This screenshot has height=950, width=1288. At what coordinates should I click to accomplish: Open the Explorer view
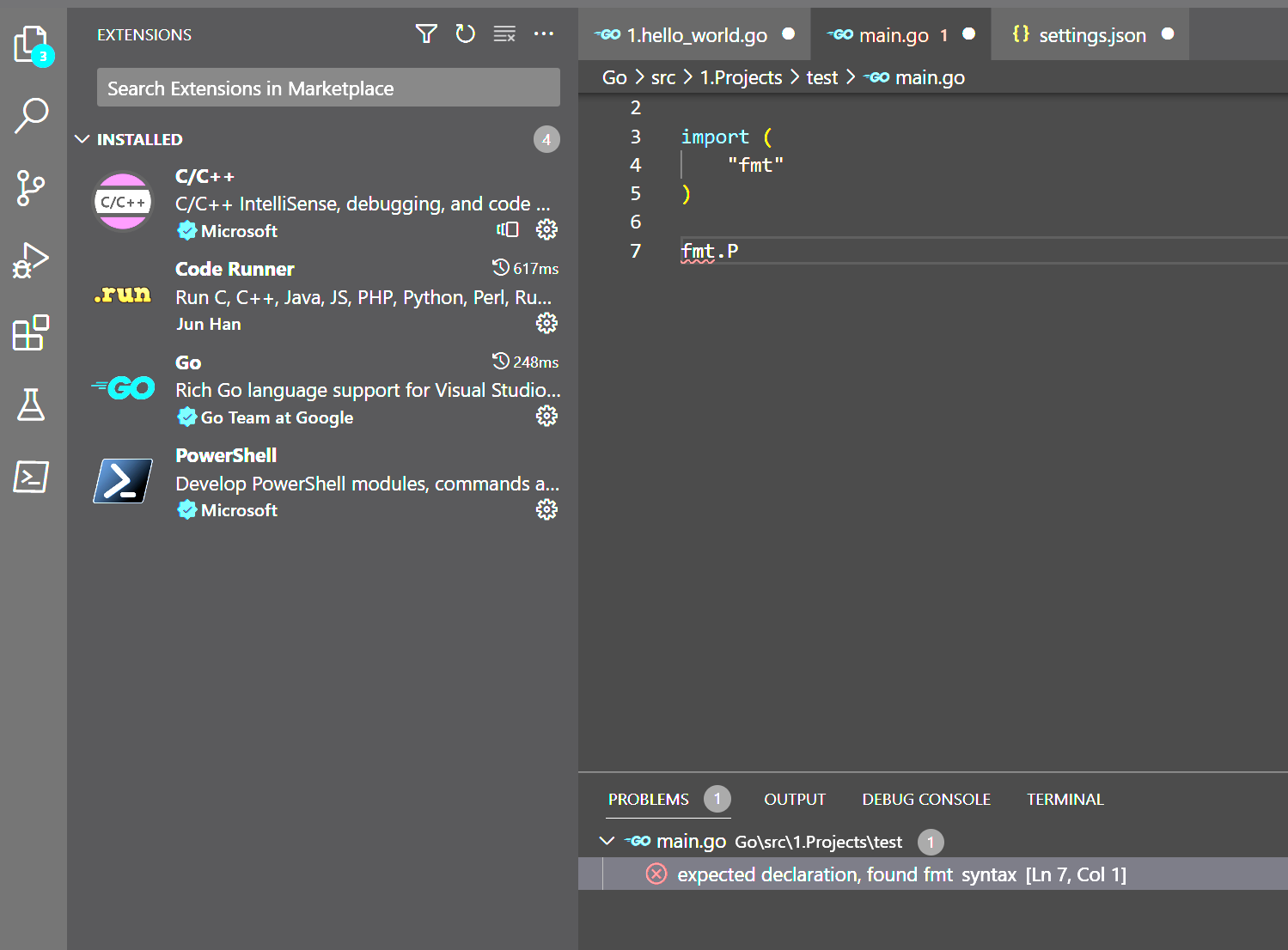click(x=32, y=44)
